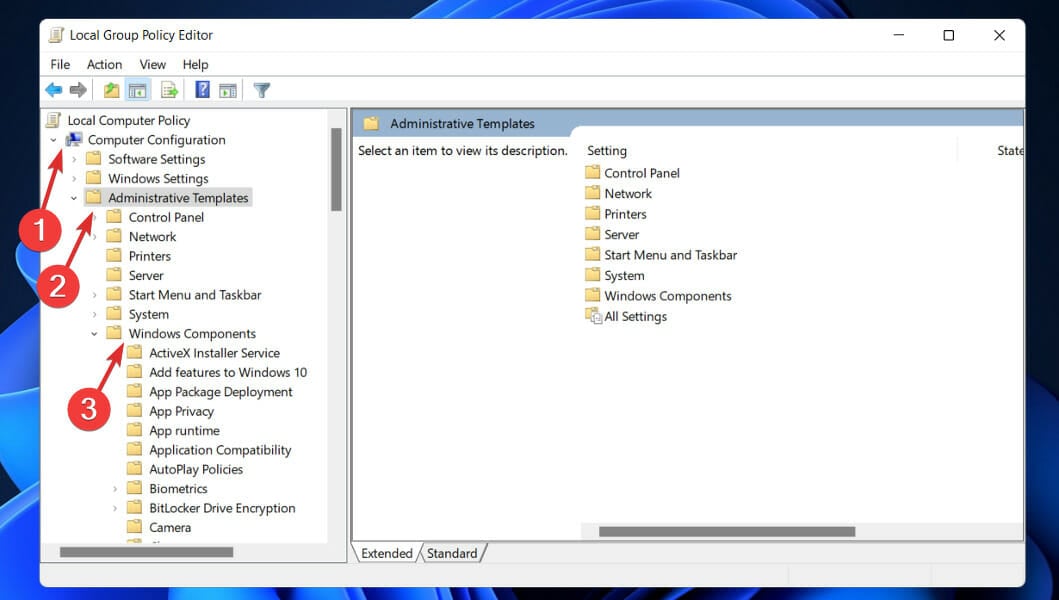Select Application Compatibility tree item
Viewport: 1059px width, 600px height.
(x=220, y=450)
